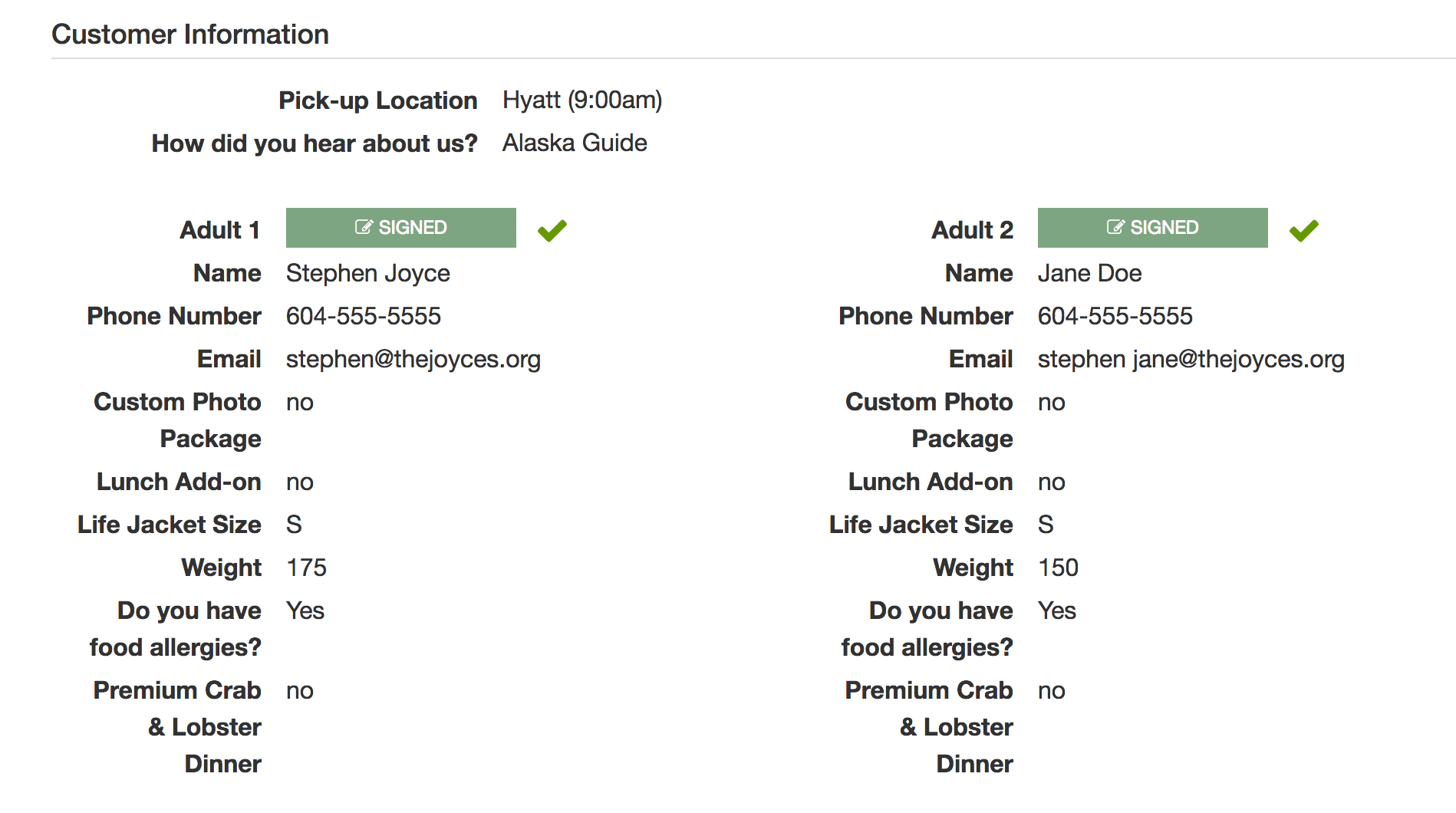Viewport: 1456px width, 813px height.
Task: Click Adult 2 SIGNED waiver button
Action: tap(1152, 228)
